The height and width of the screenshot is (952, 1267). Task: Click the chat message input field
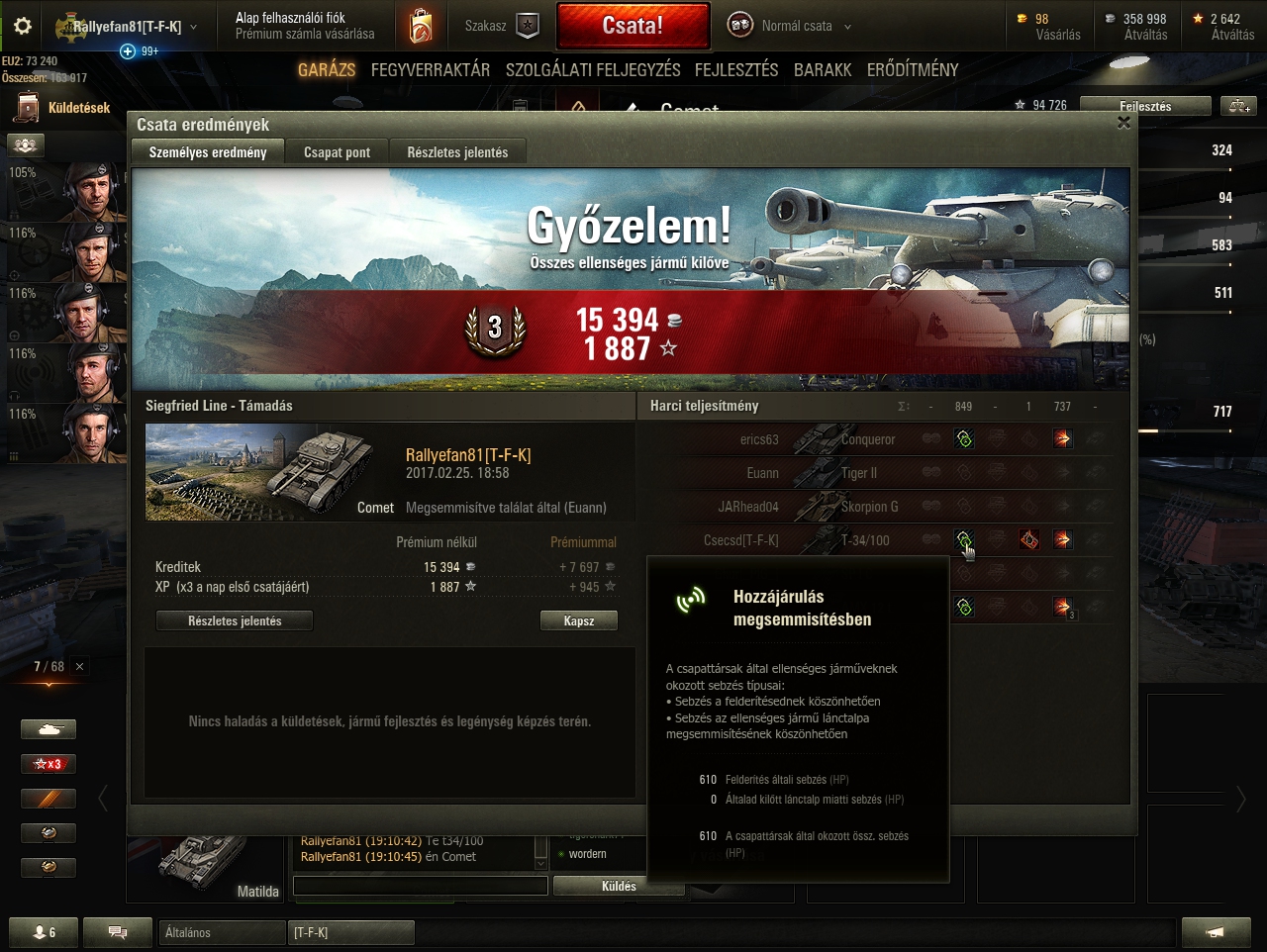tap(421, 886)
